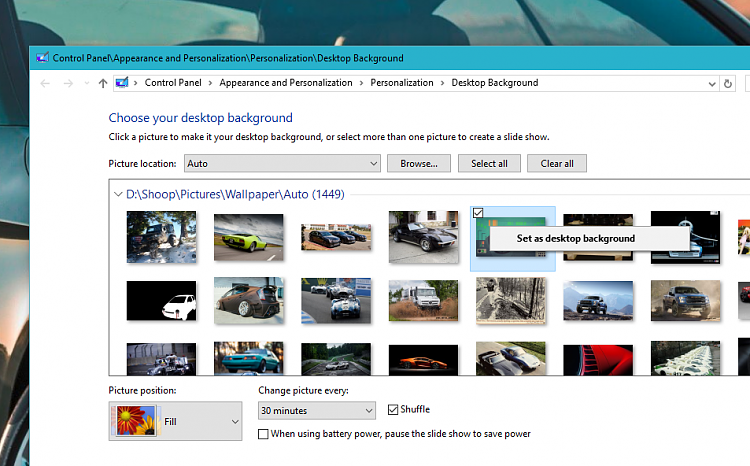Image resolution: width=750 pixels, height=466 pixels.
Task: Open the Picture position Fill dropdown
Action: pos(176,421)
